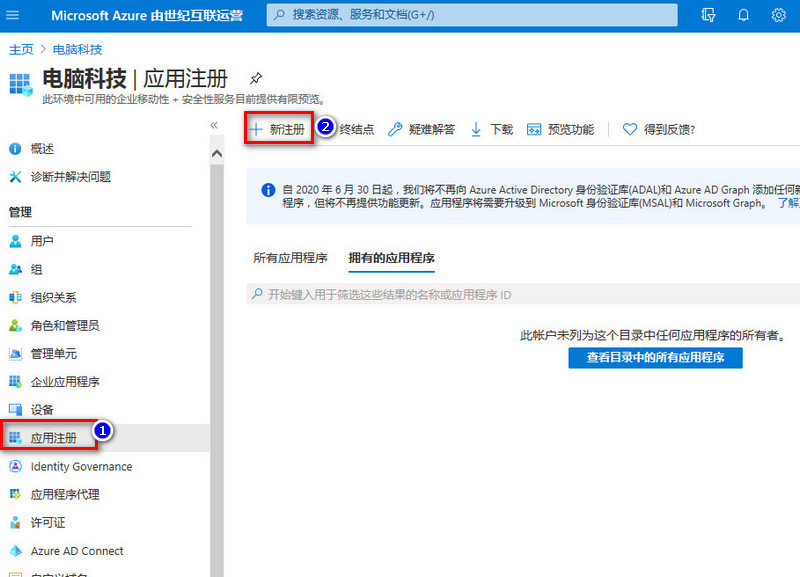
Task: Open 组 groups menu item
Action: point(26,269)
